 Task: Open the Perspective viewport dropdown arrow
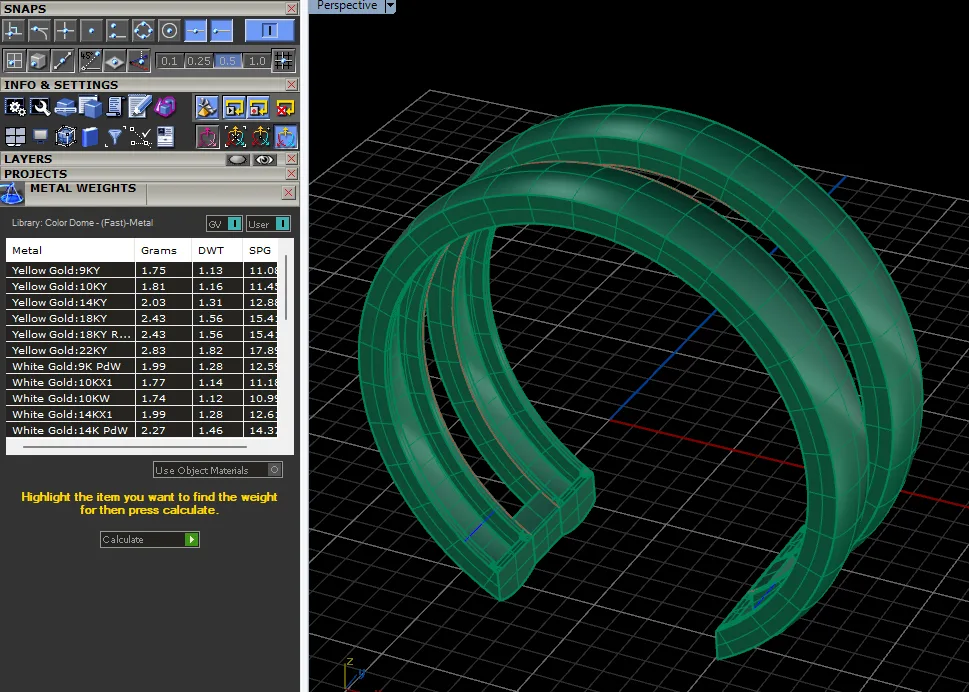point(390,6)
